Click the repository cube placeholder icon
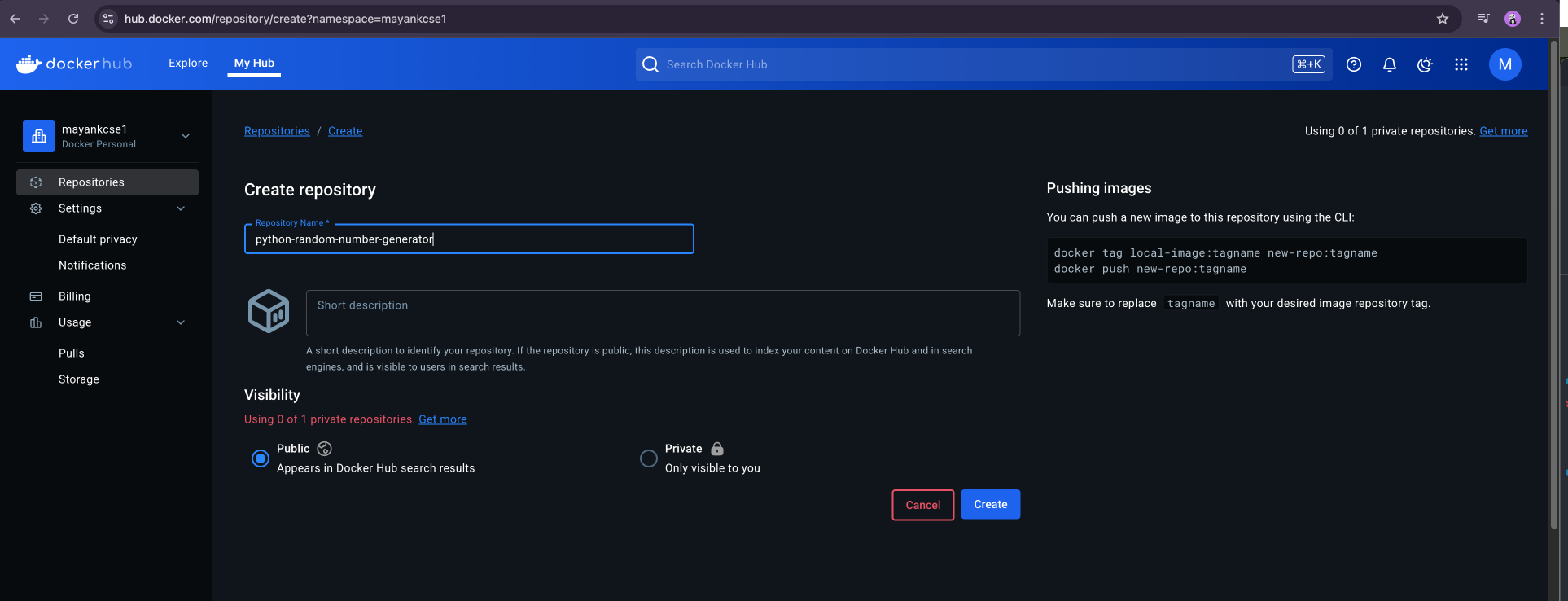The image size is (1568, 601). click(269, 311)
